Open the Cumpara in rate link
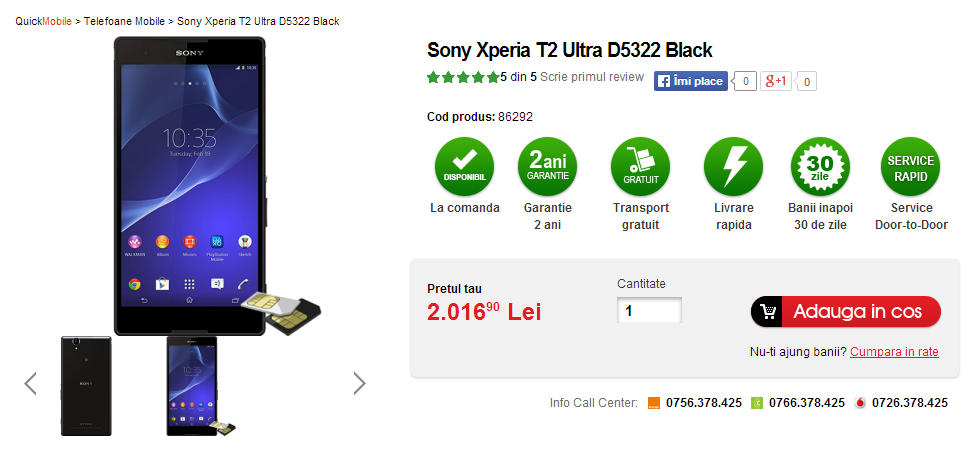This screenshot has width=966, height=455. pyautogui.click(x=894, y=352)
